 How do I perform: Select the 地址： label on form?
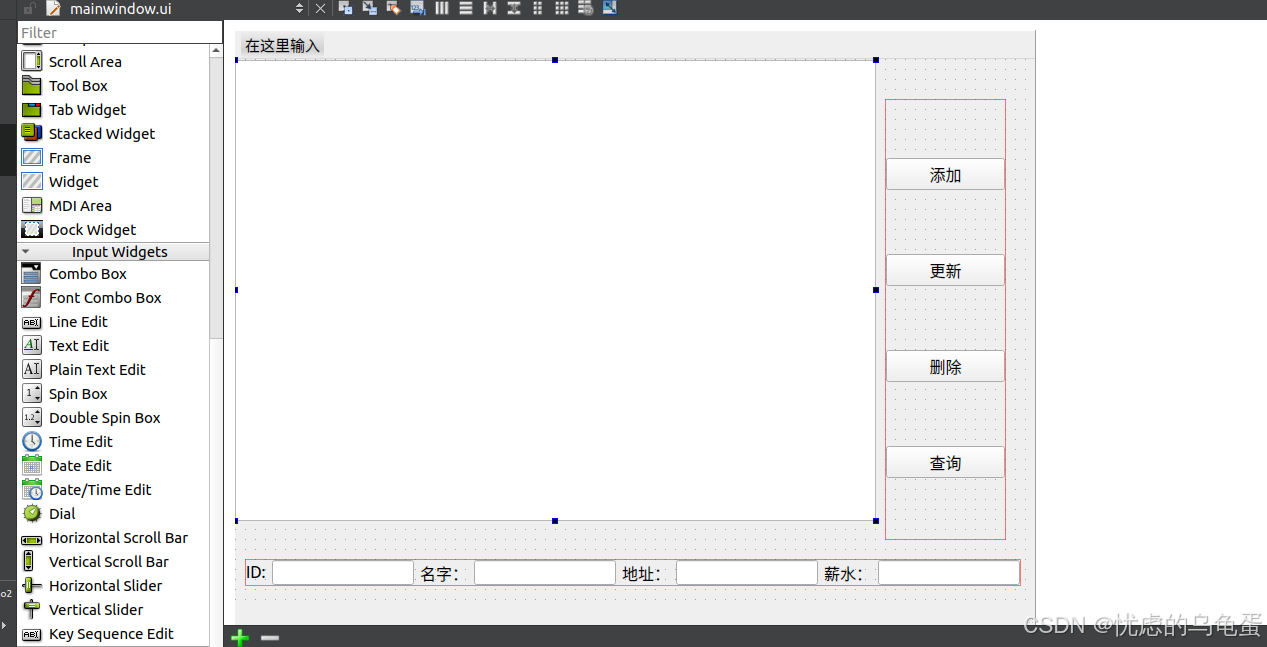[643, 574]
